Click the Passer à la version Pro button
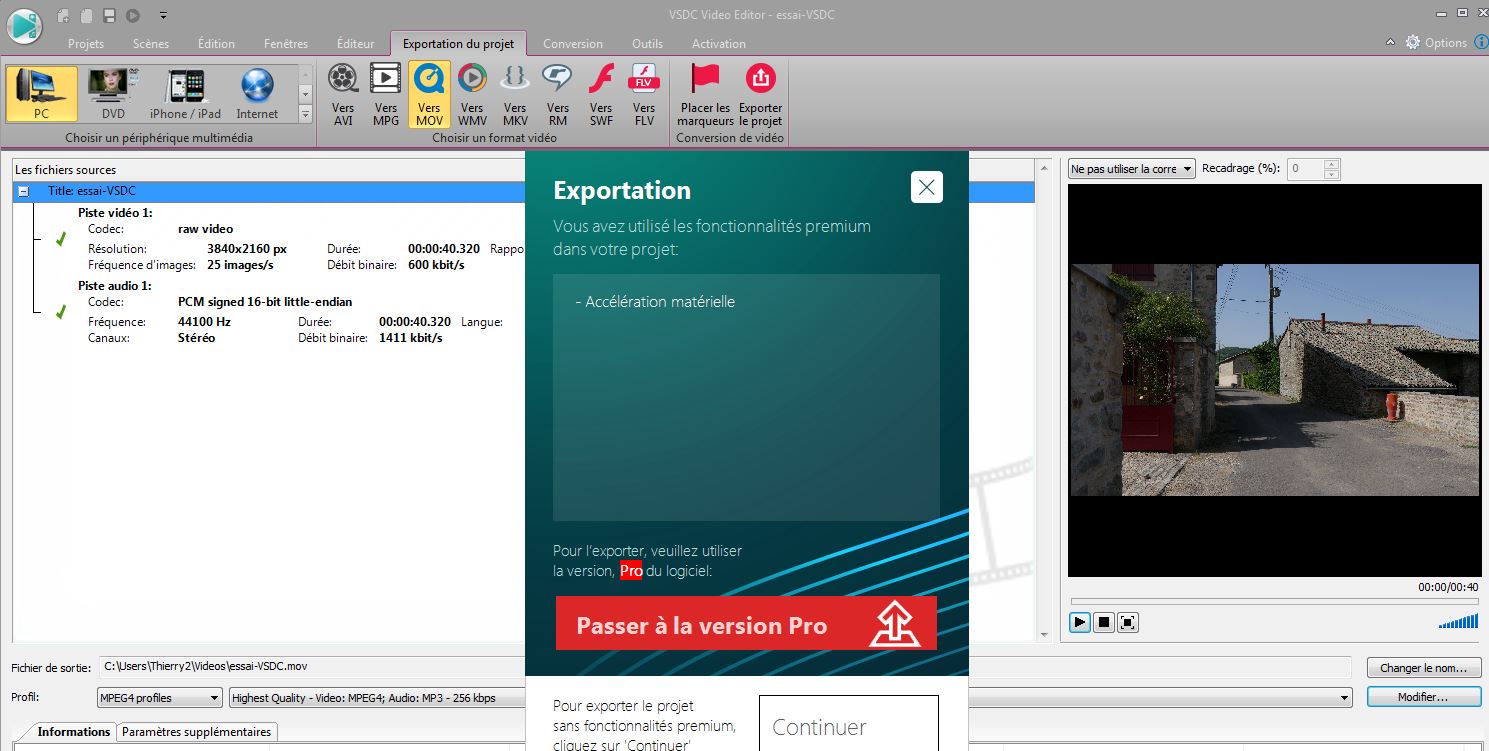Image resolution: width=1489 pixels, height=751 pixels. click(746, 624)
